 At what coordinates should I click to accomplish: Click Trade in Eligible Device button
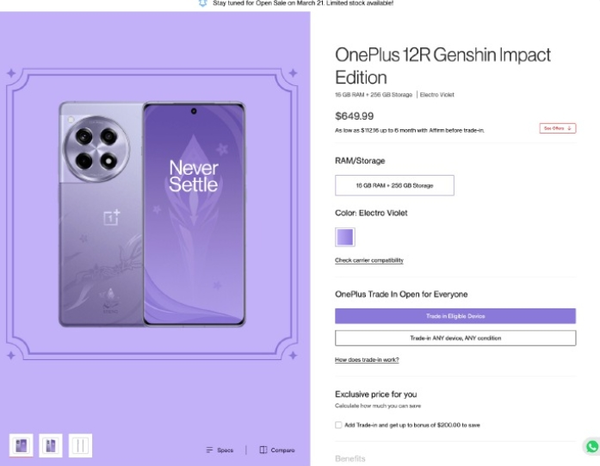tap(455, 316)
